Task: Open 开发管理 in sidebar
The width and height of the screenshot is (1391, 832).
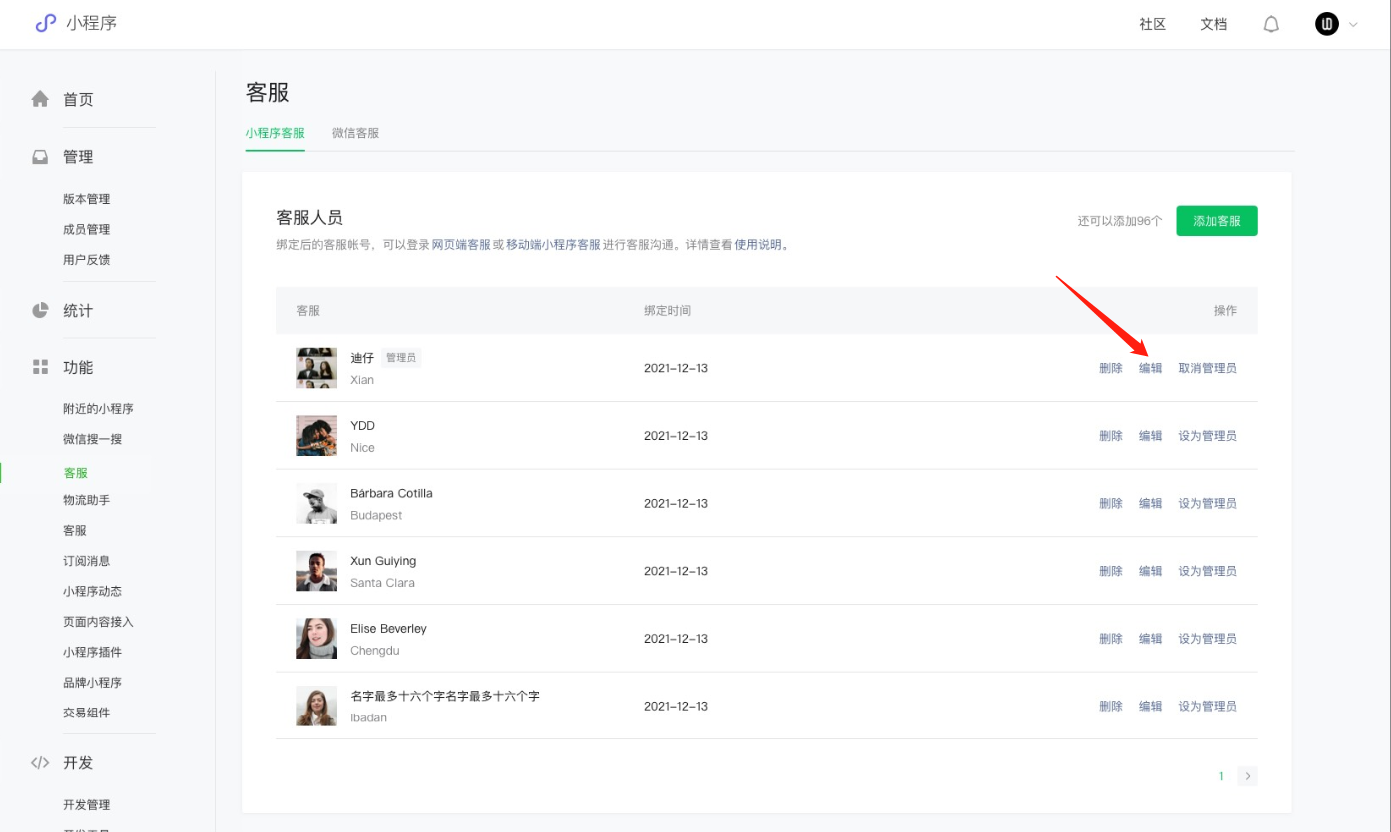Action: [86, 805]
